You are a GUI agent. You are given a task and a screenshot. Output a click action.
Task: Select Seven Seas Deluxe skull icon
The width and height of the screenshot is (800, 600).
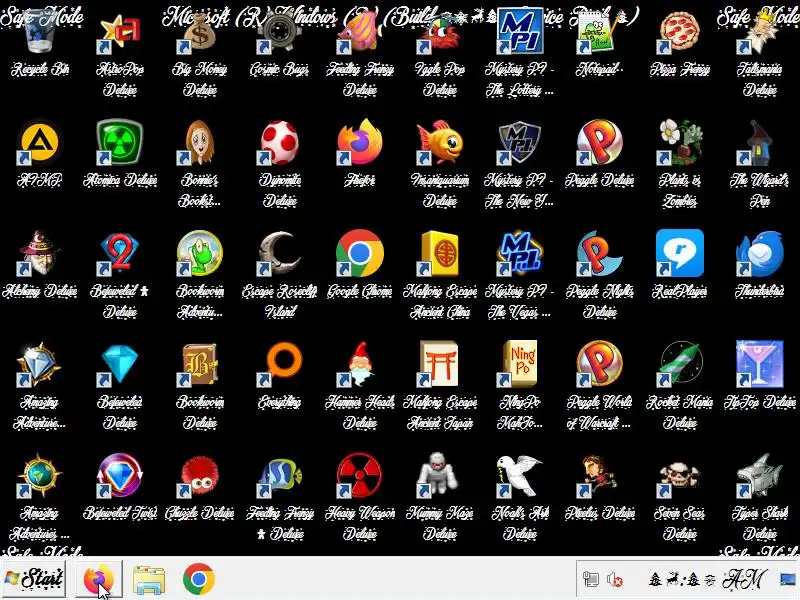click(680, 475)
